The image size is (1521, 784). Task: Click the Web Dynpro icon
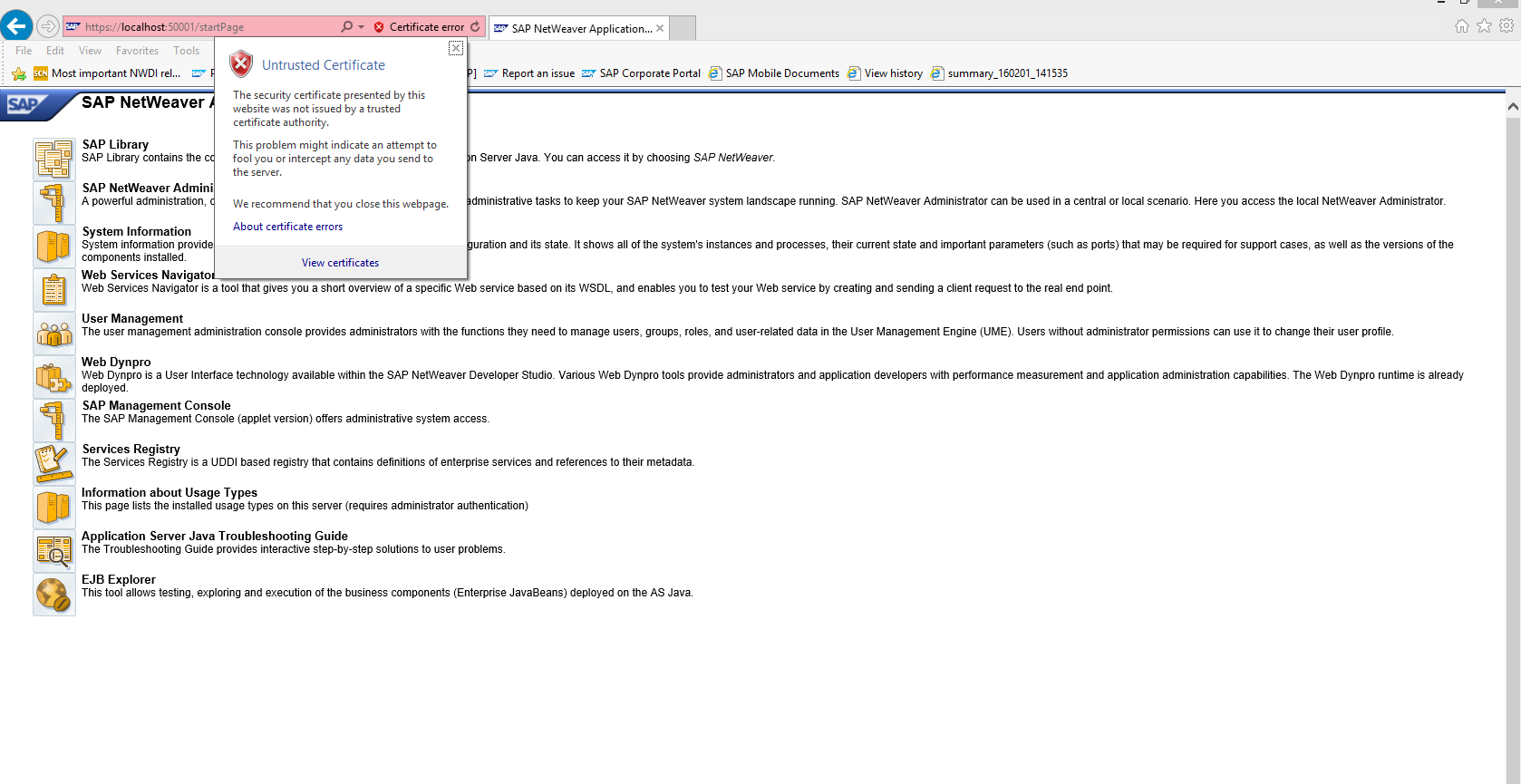coord(54,376)
